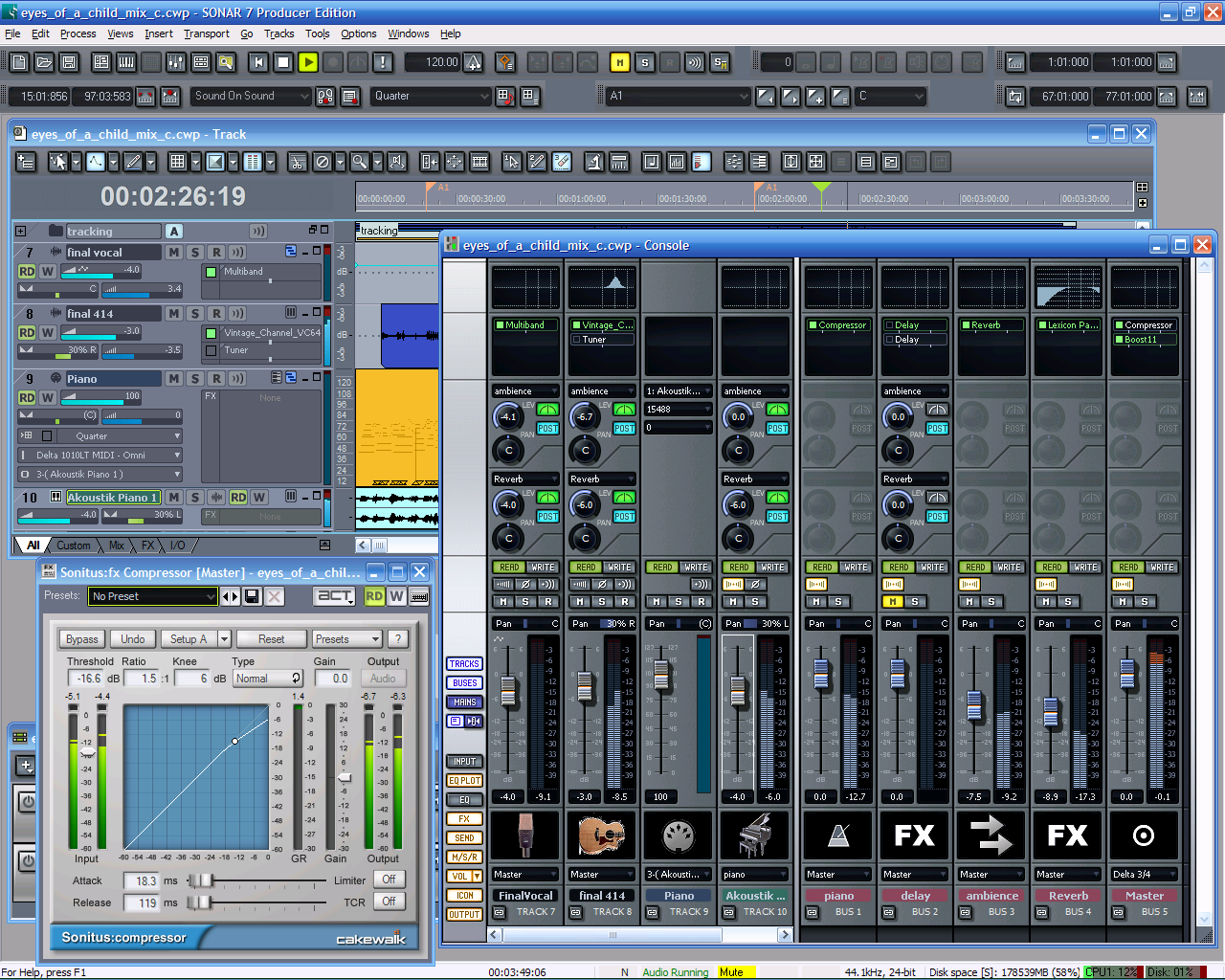Toggle EQ PLOT section in Console sidebar
Image resolution: width=1225 pixels, height=980 pixels.
(x=464, y=781)
